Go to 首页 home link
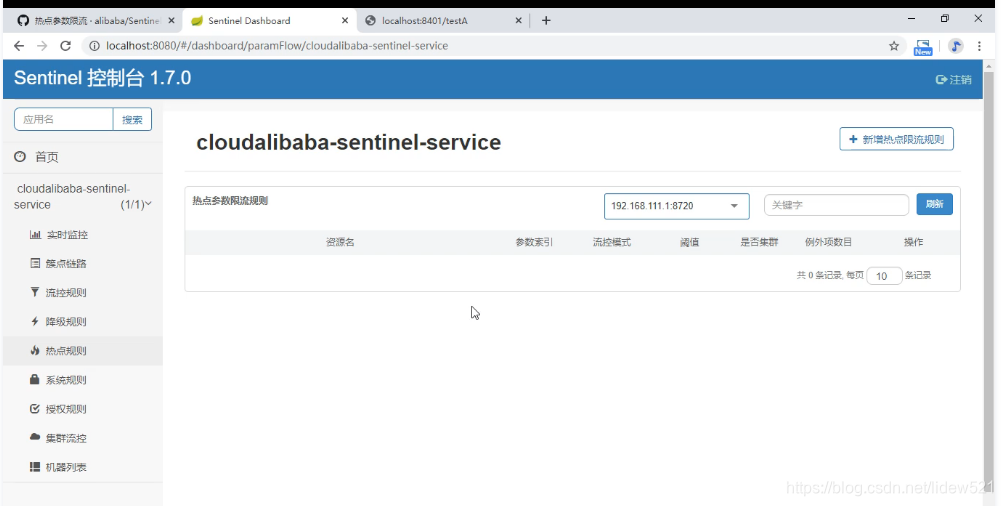1003x506 pixels. pos(47,157)
